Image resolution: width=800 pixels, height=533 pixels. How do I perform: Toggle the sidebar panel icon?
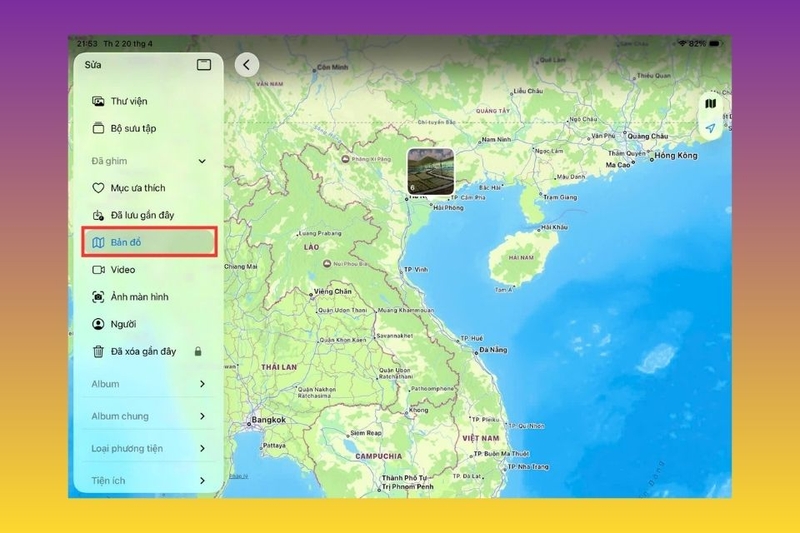(204, 65)
